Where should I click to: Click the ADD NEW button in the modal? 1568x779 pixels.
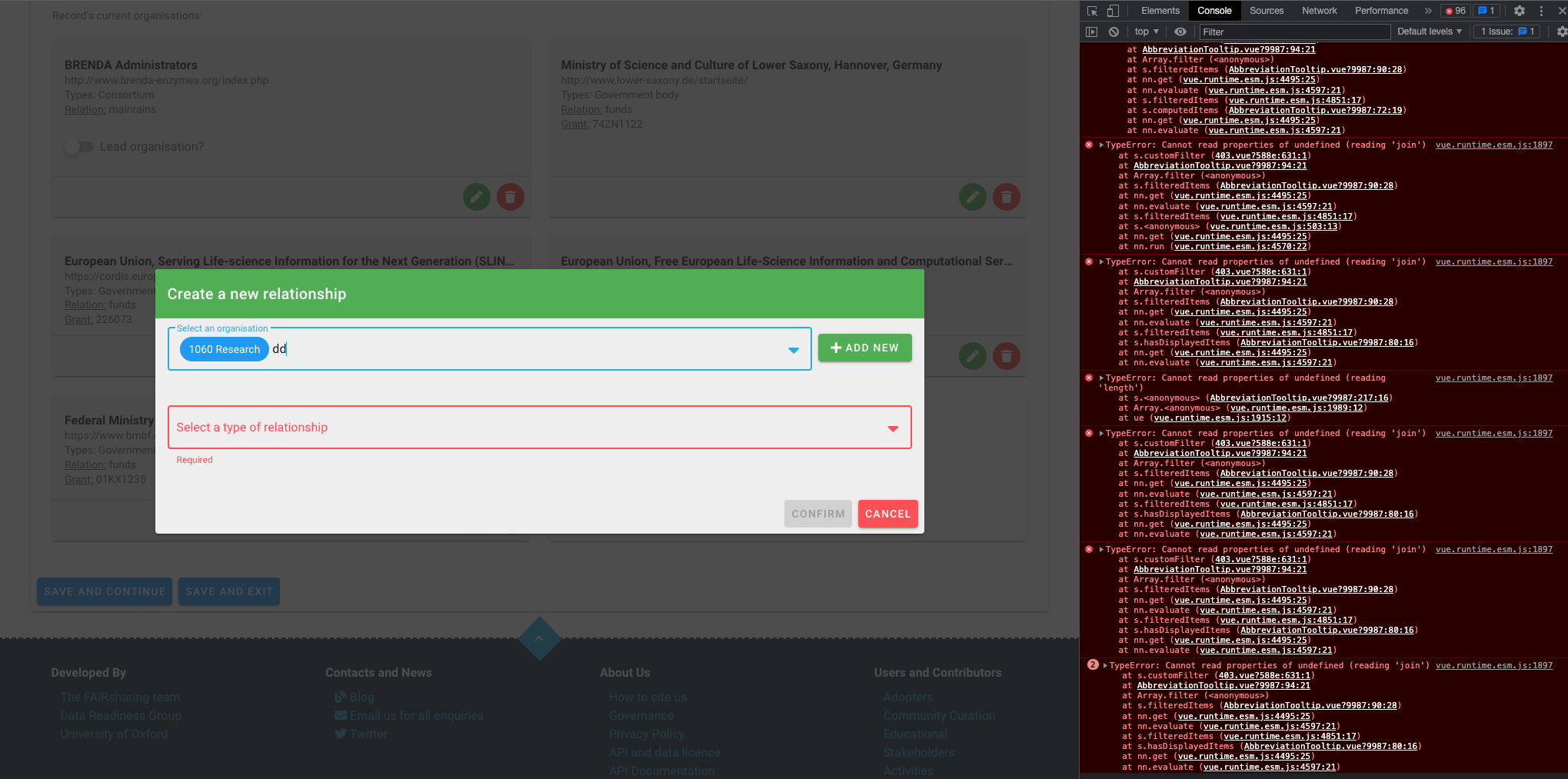(x=864, y=348)
